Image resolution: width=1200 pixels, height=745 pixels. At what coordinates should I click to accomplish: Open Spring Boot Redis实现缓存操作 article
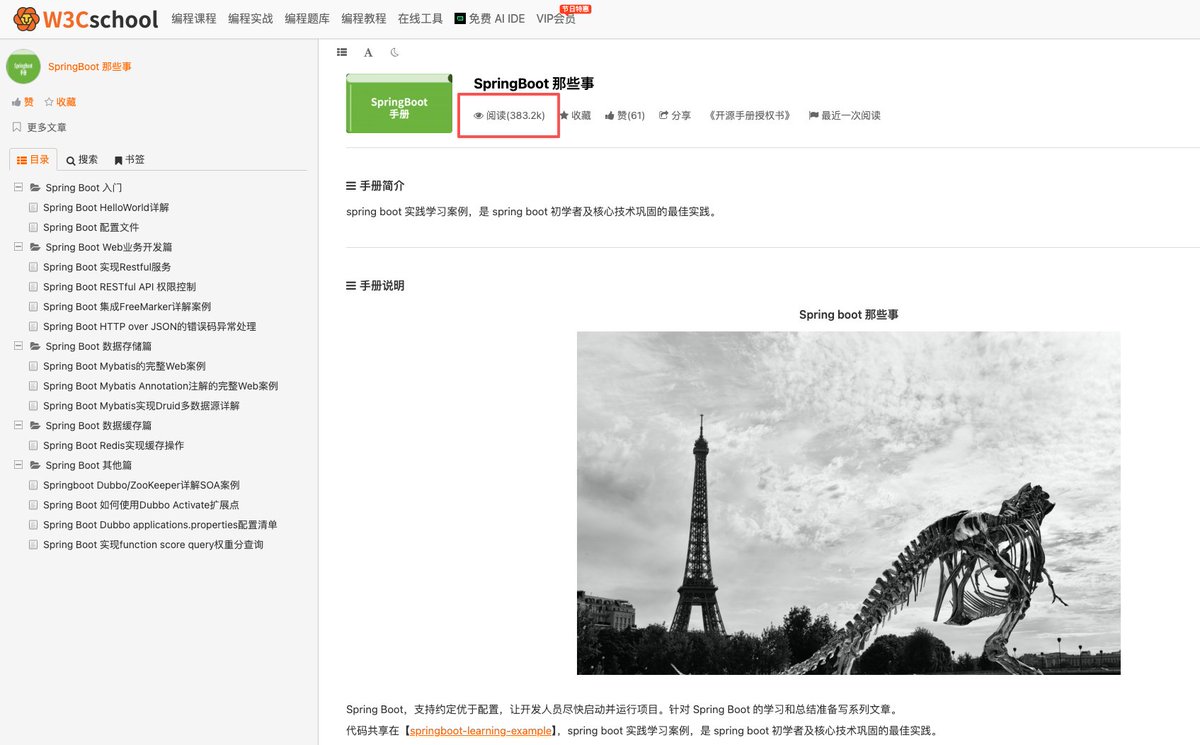point(113,446)
